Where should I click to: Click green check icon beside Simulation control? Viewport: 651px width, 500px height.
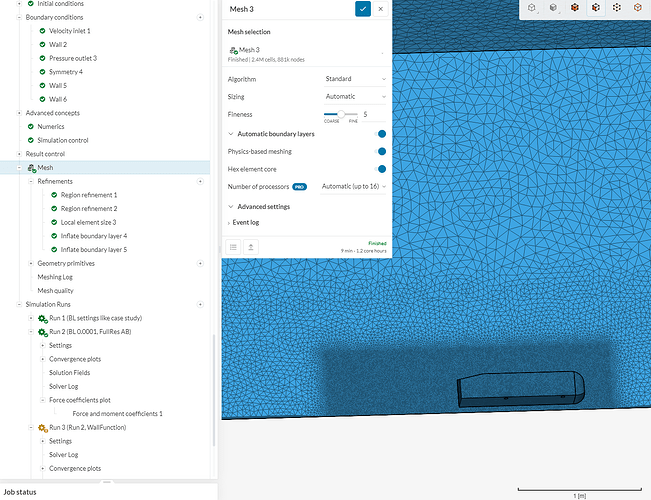pyautogui.click(x=31, y=140)
